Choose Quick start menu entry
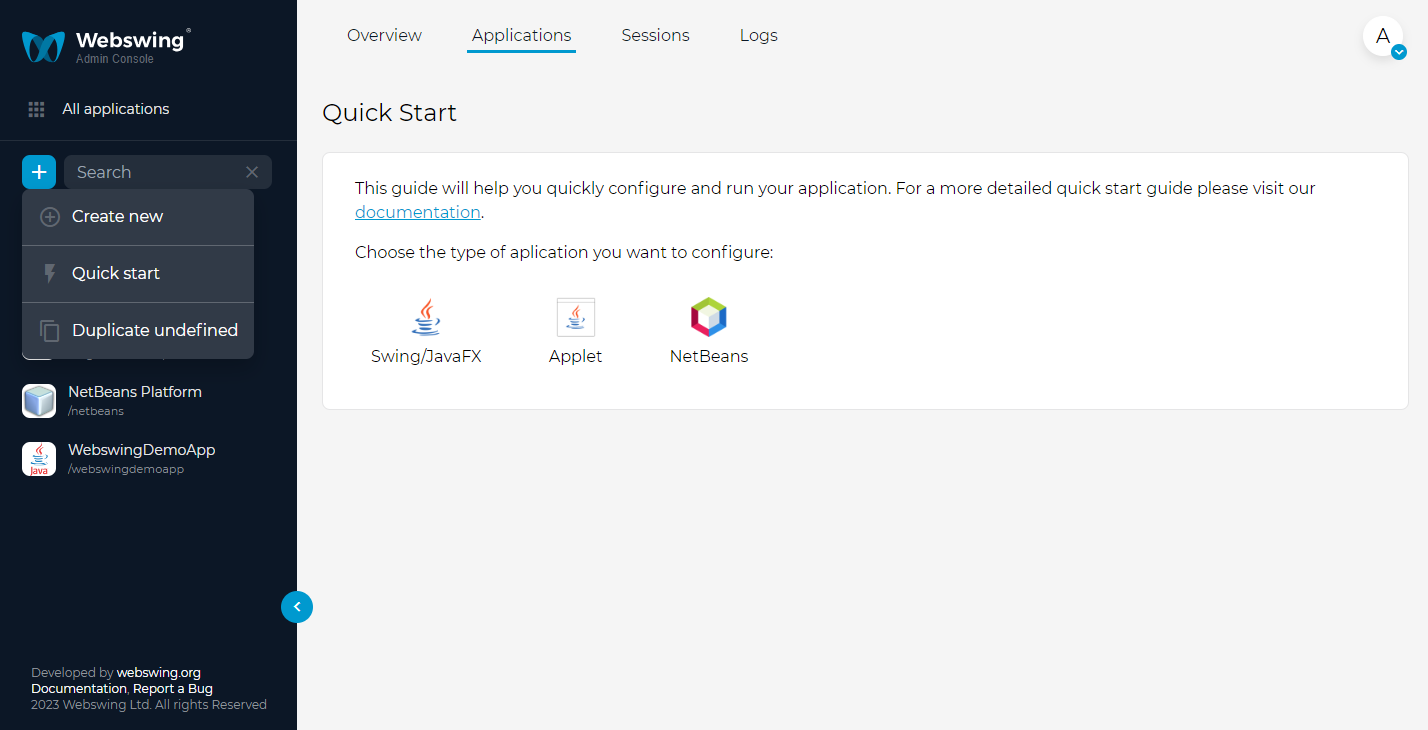This screenshot has width=1428, height=730. point(138,274)
